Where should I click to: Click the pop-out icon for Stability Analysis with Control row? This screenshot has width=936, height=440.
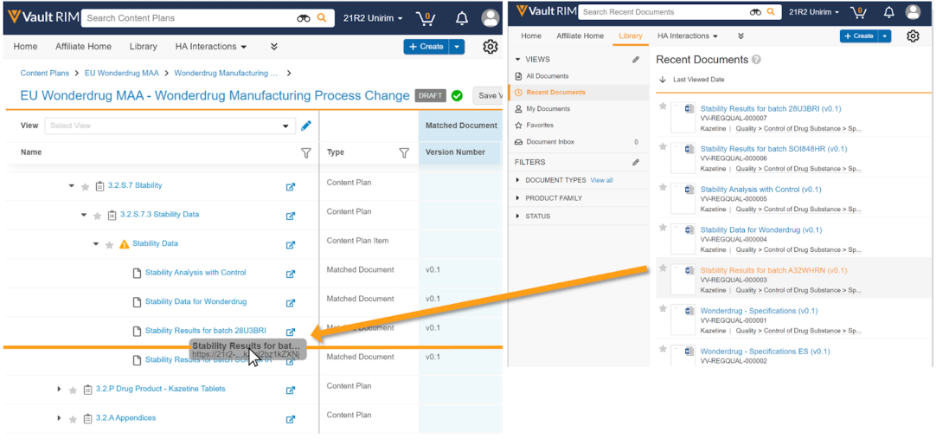[x=291, y=273]
